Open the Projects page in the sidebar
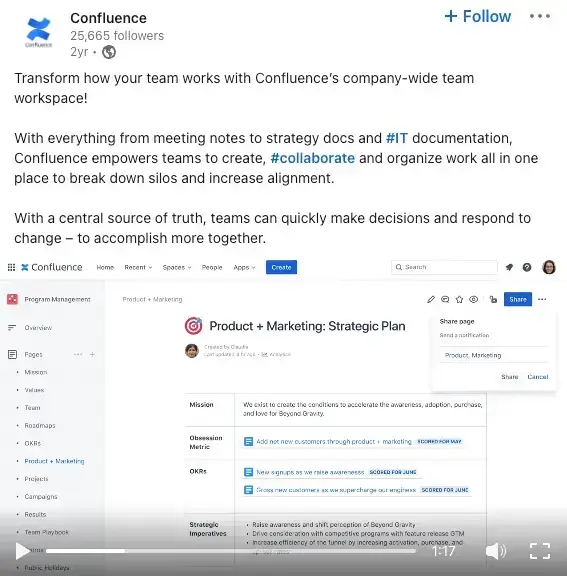This screenshot has width=567, height=576. (x=36, y=479)
